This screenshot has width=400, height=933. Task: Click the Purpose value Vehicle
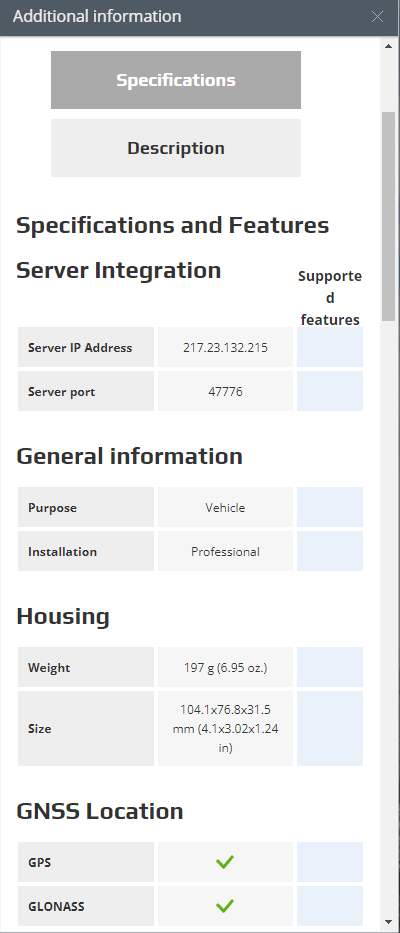pos(225,508)
